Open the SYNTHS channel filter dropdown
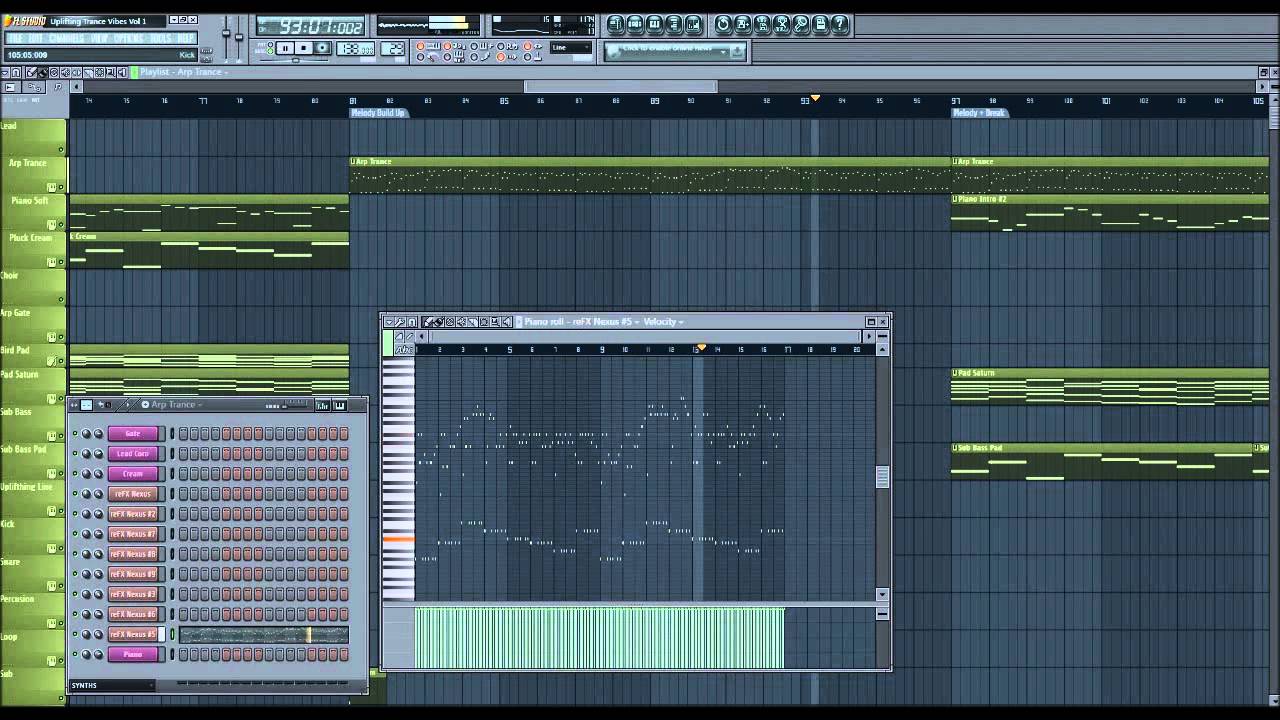Image resolution: width=1280 pixels, height=720 pixels. point(112,685)
